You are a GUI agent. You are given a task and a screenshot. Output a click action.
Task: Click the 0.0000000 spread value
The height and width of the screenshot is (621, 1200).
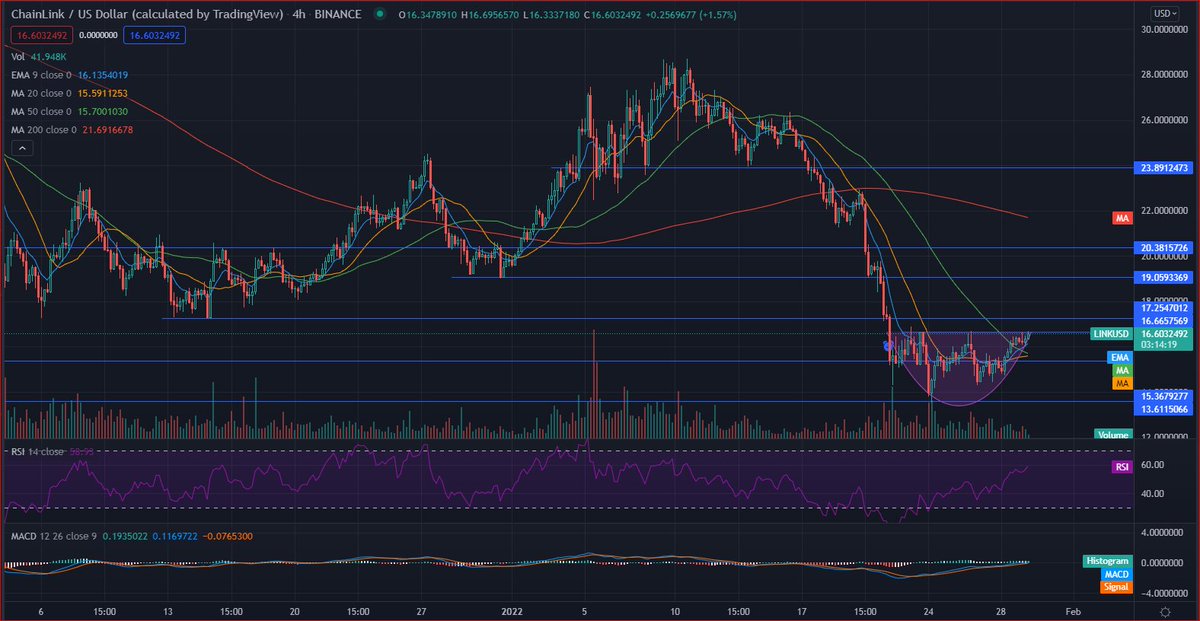click(x=97, y=35)
